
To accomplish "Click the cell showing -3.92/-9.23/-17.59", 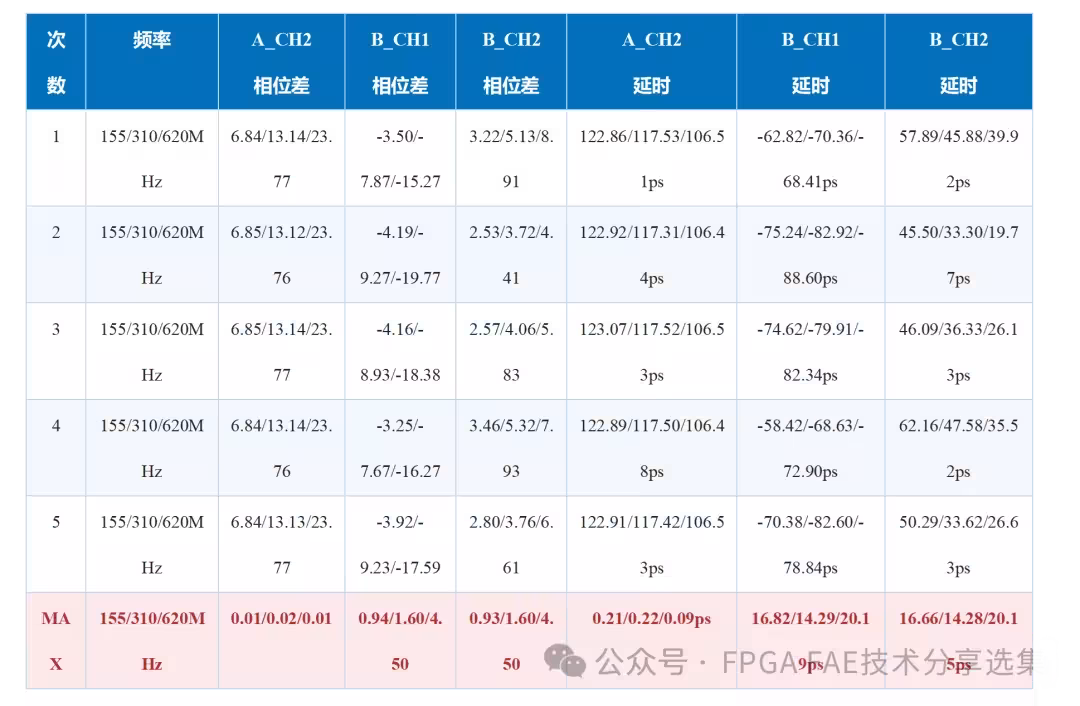I will 400,544.
